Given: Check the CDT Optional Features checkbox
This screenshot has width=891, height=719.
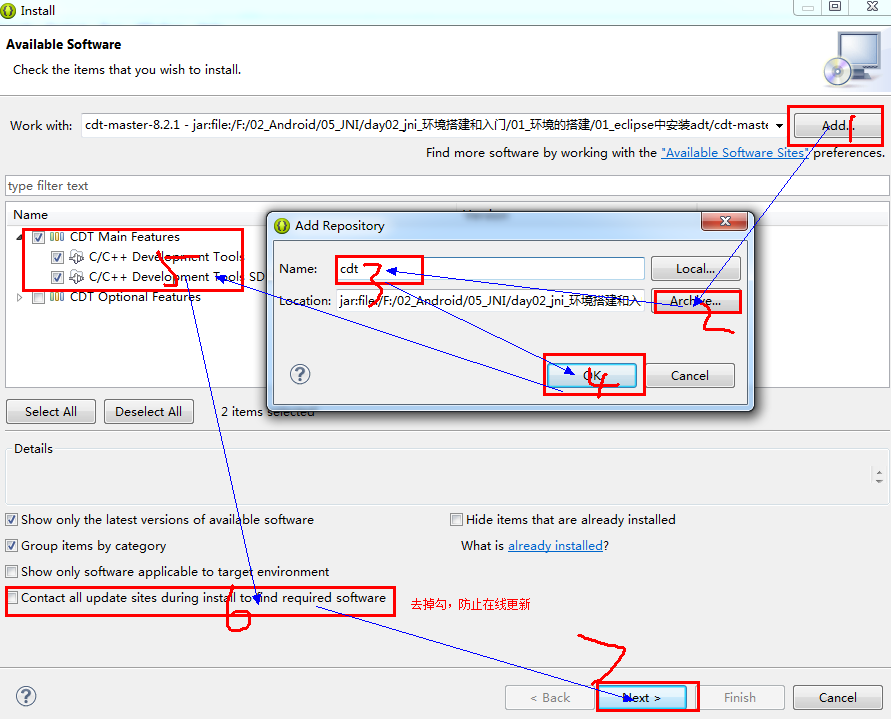Looking at the screenshot, I should pos(38,297).
